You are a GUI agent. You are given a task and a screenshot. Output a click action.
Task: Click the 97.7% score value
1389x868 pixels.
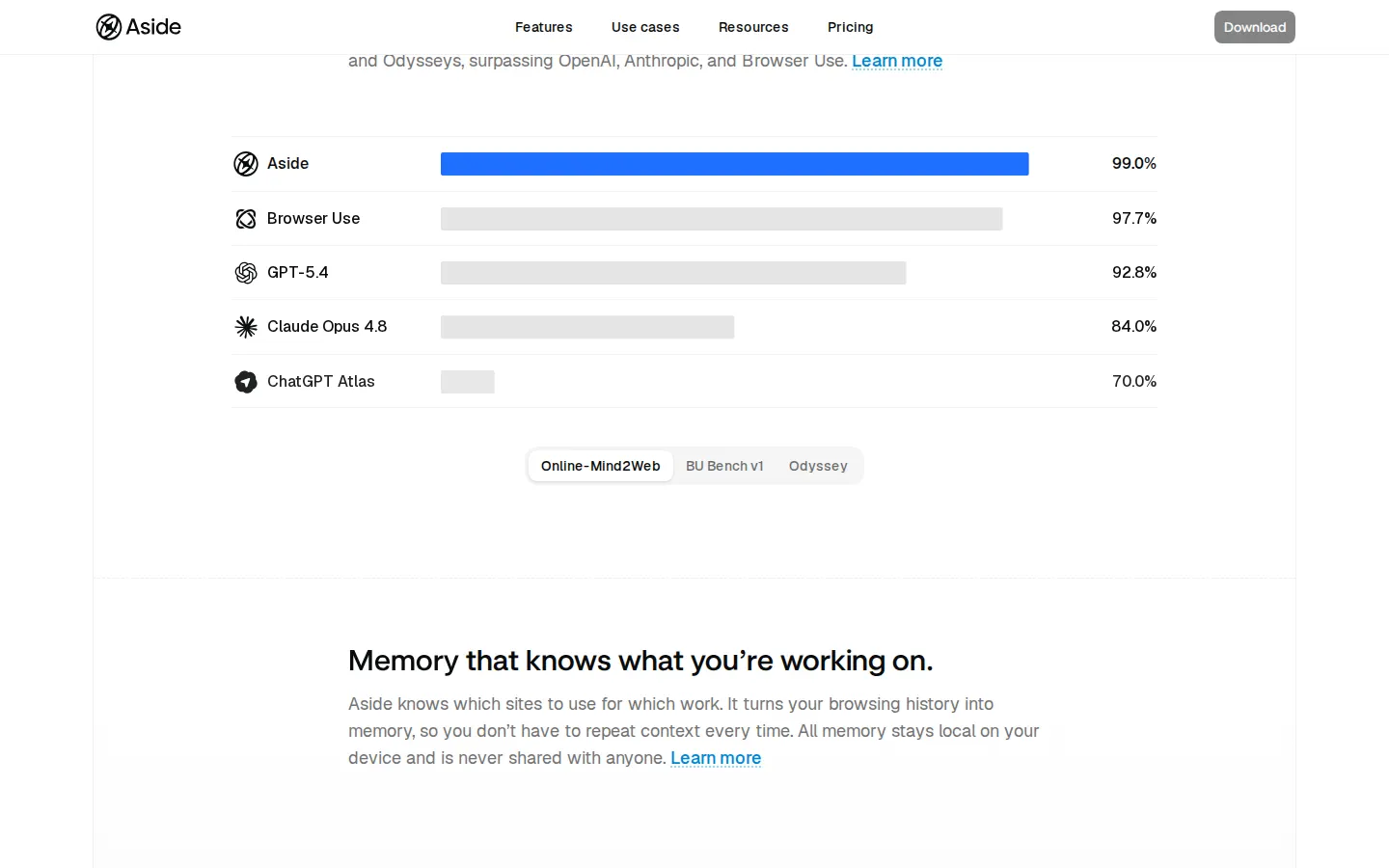(x=1134, y=219)
